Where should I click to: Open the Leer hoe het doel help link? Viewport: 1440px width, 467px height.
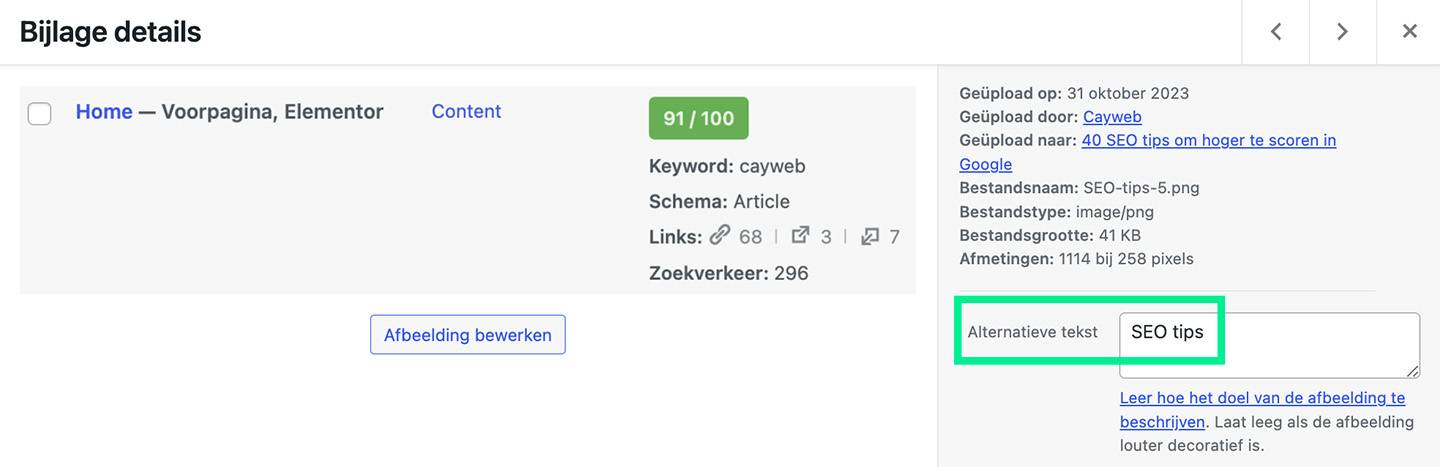[x=1262, y=409]
